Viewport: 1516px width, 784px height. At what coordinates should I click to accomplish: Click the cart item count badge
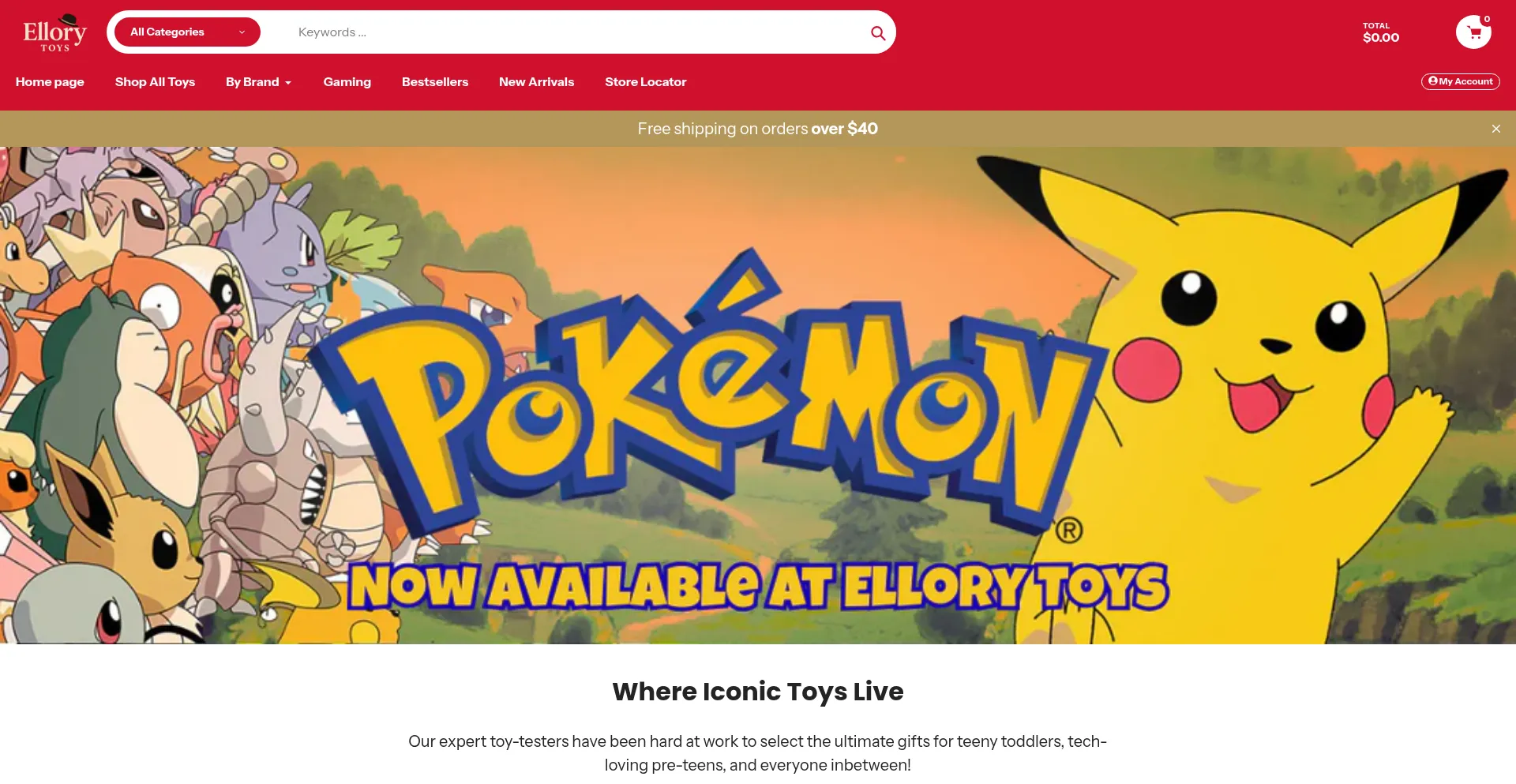1487,19
